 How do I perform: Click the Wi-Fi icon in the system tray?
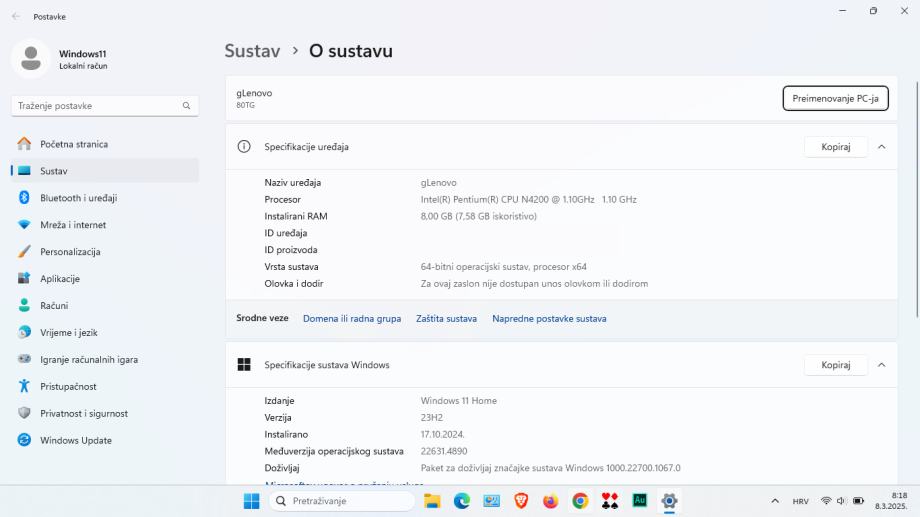pos(826,501)
